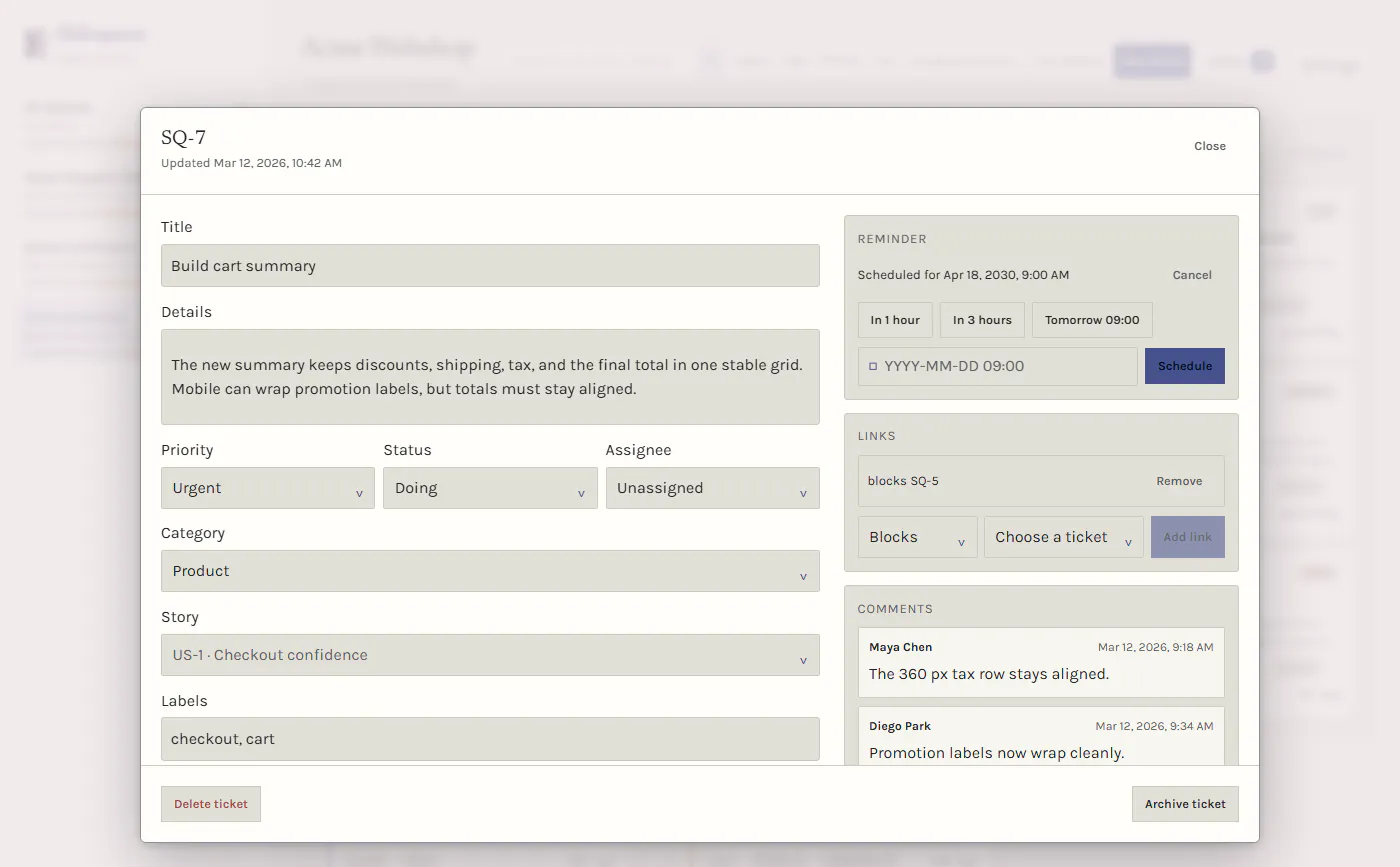1400x867 pixels.
Task: Open the Choose a ticket dropdown
Action: pyautogui.click(x=1063, y=537)
